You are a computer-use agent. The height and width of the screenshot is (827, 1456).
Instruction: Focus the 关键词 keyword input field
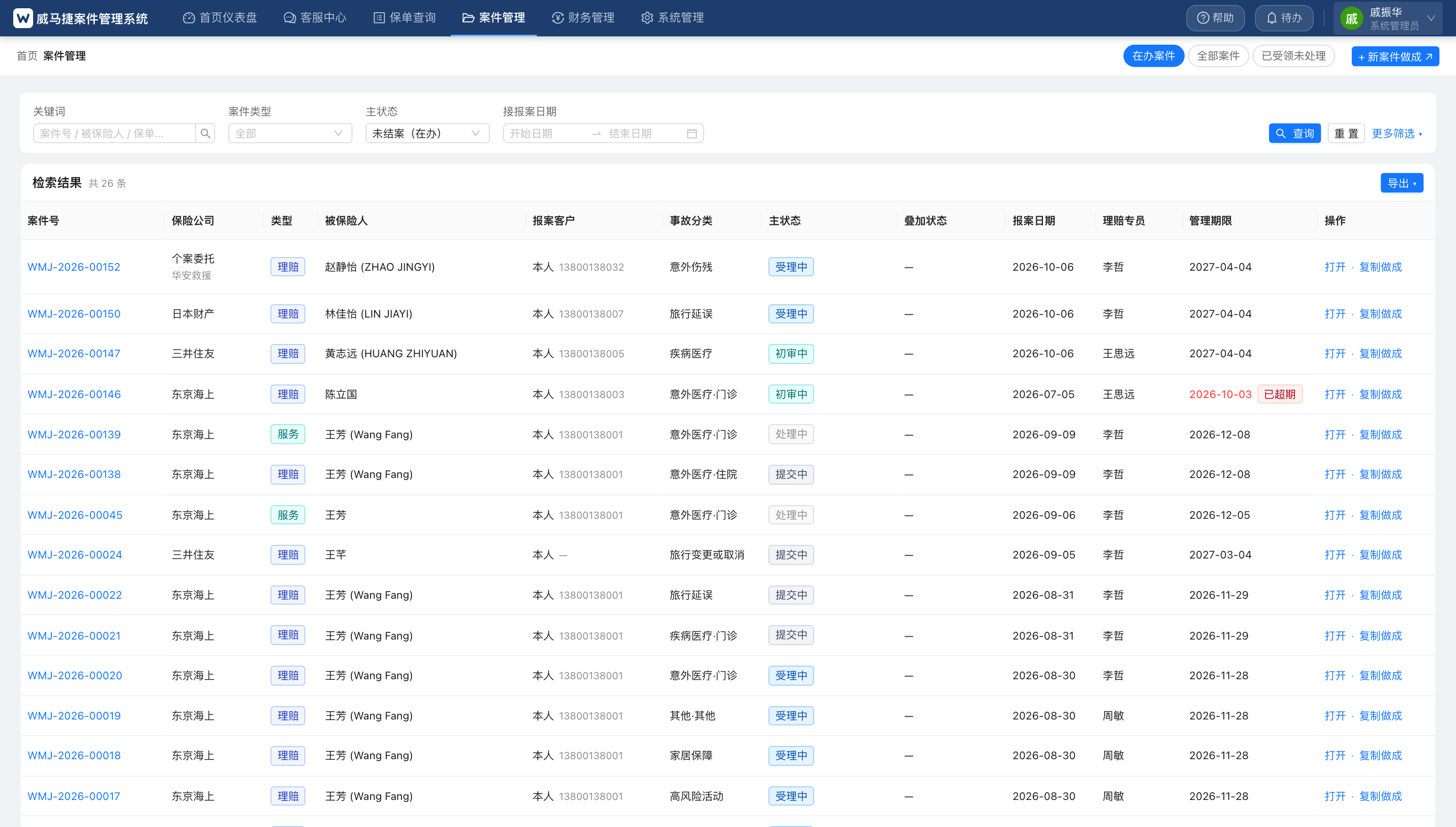pyautogui.click(x=114, y=133)
